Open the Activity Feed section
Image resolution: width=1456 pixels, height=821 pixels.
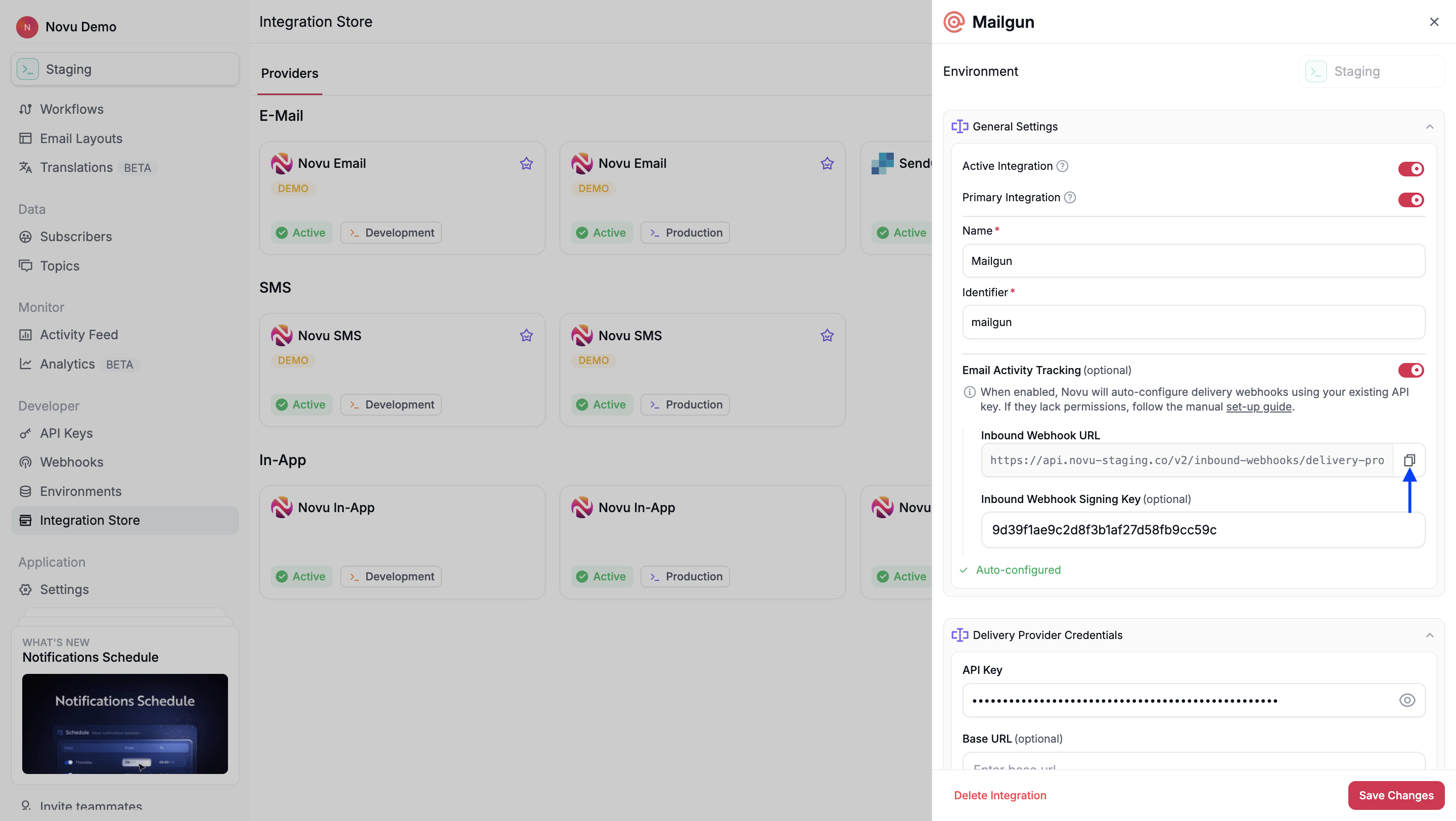click(79, 334)
